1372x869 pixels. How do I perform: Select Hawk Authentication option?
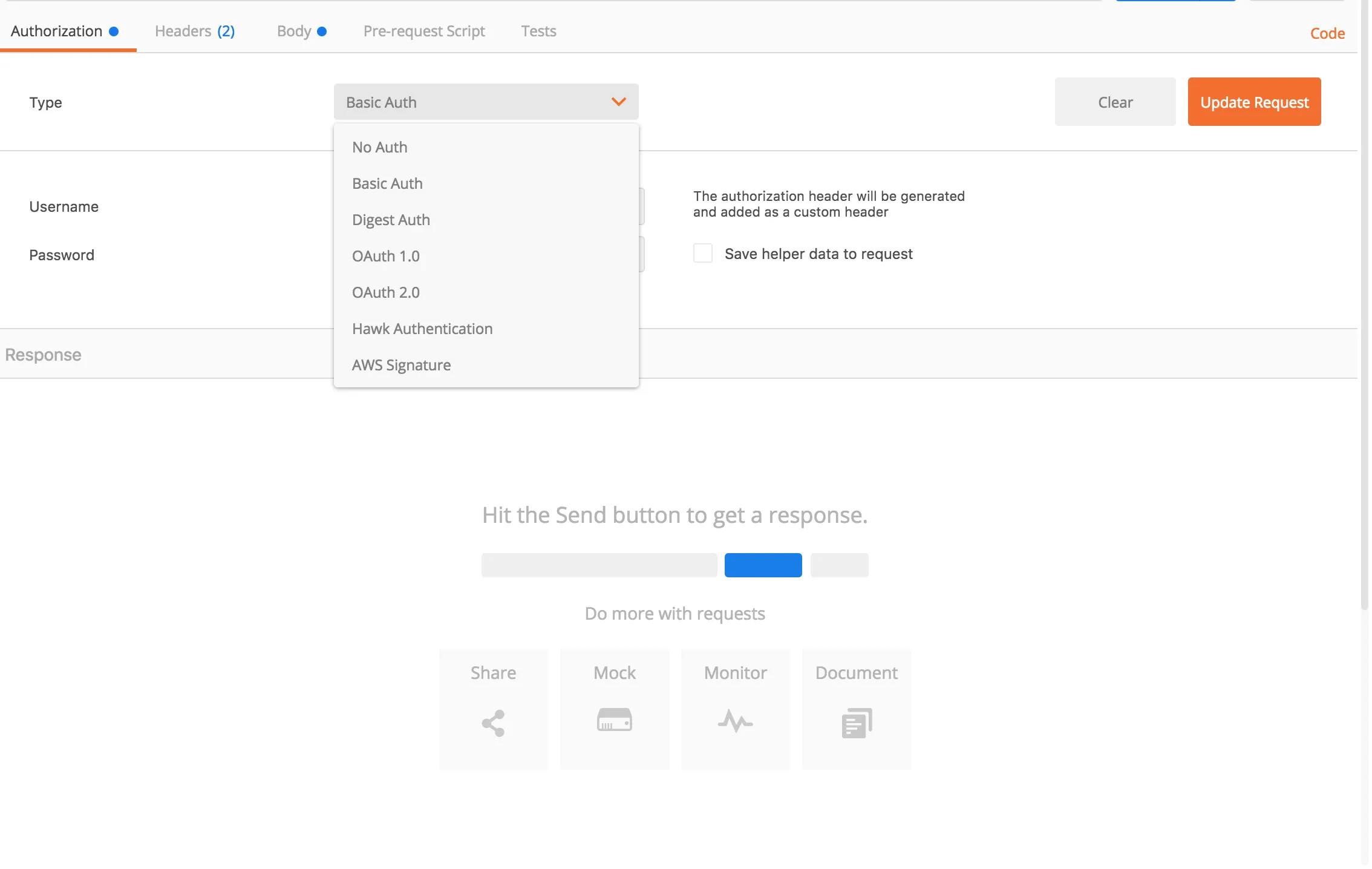pyautogui.click(x=422, y=329)
